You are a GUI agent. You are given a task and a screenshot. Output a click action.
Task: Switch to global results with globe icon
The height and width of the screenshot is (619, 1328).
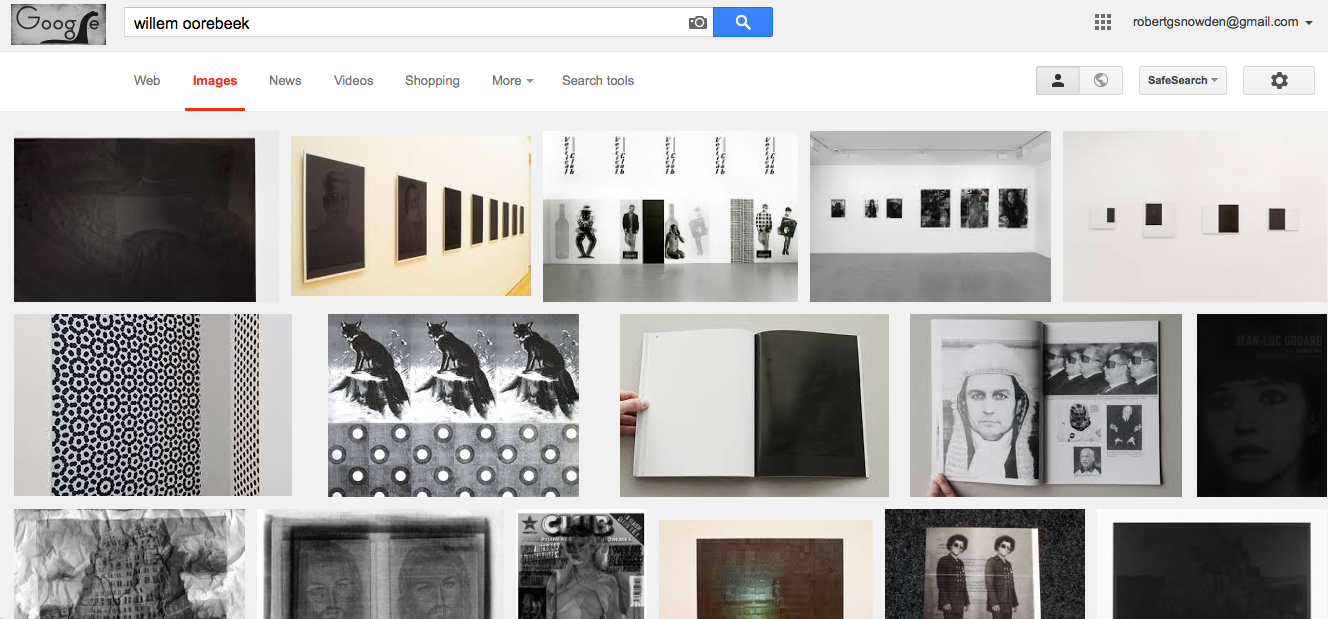click(1101, 81)
